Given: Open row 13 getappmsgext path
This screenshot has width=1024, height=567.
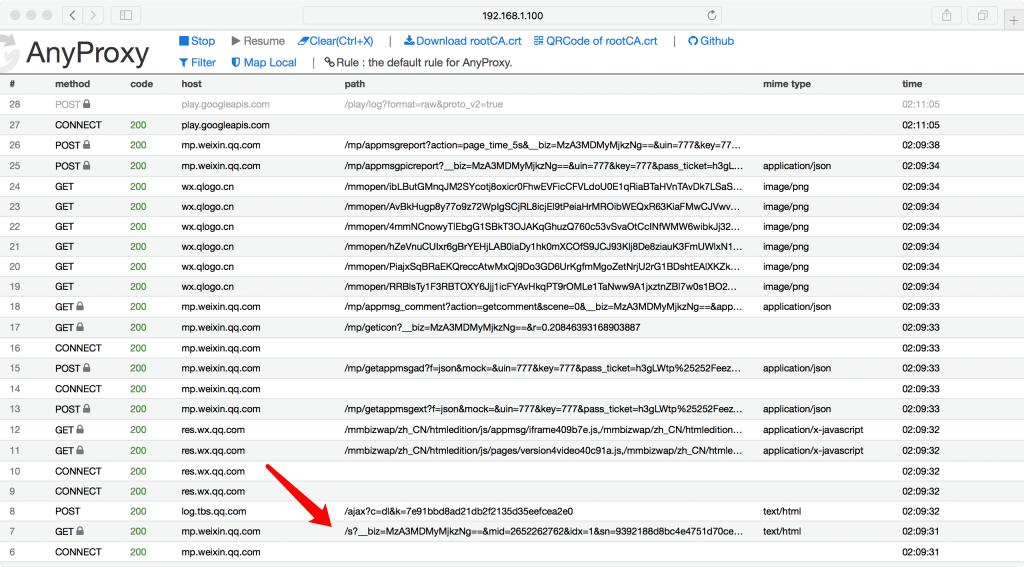Looking at the screenshot, I should pos(543,409).
